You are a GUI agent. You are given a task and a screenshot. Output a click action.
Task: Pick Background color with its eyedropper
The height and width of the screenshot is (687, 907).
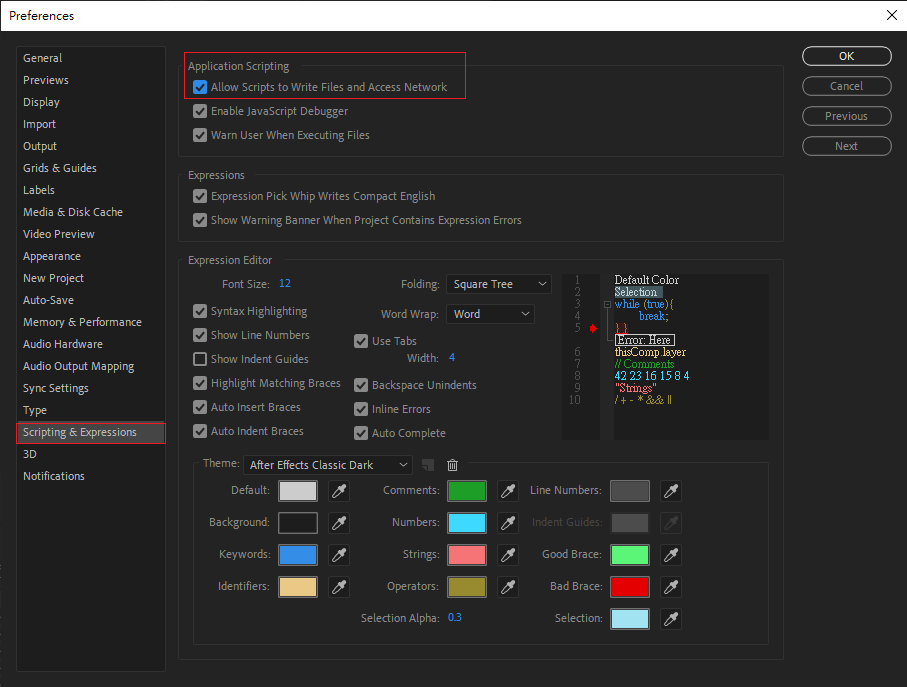click(x=339, y=523)
